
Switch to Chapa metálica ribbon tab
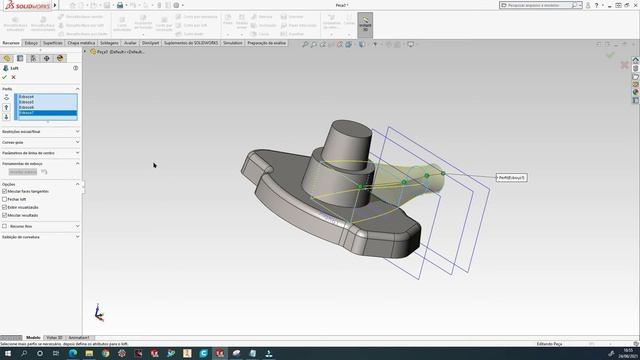(81, 43)
